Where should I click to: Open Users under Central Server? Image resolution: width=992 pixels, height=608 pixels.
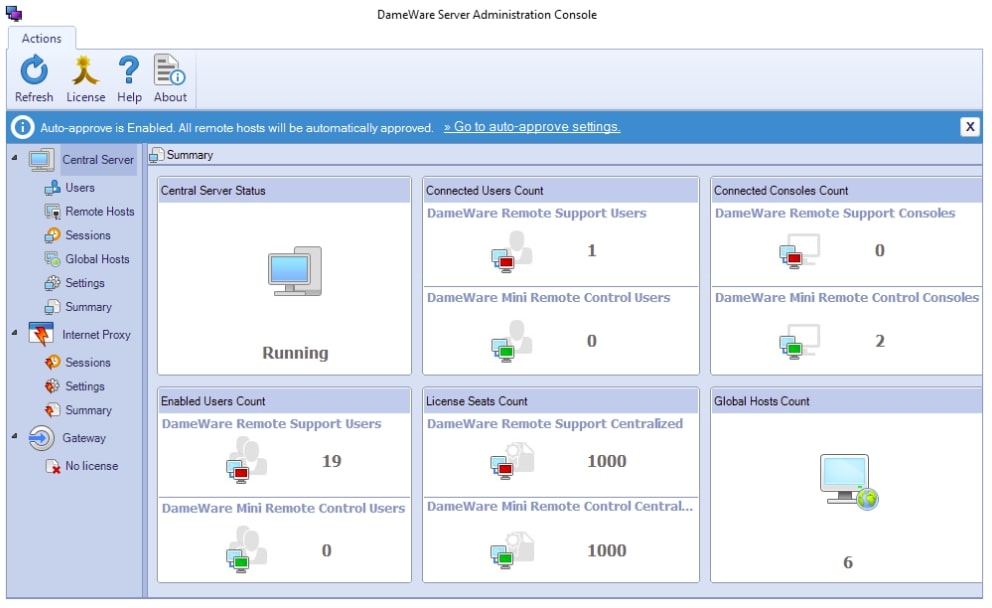pyautogui.click(x=80, y=188)
